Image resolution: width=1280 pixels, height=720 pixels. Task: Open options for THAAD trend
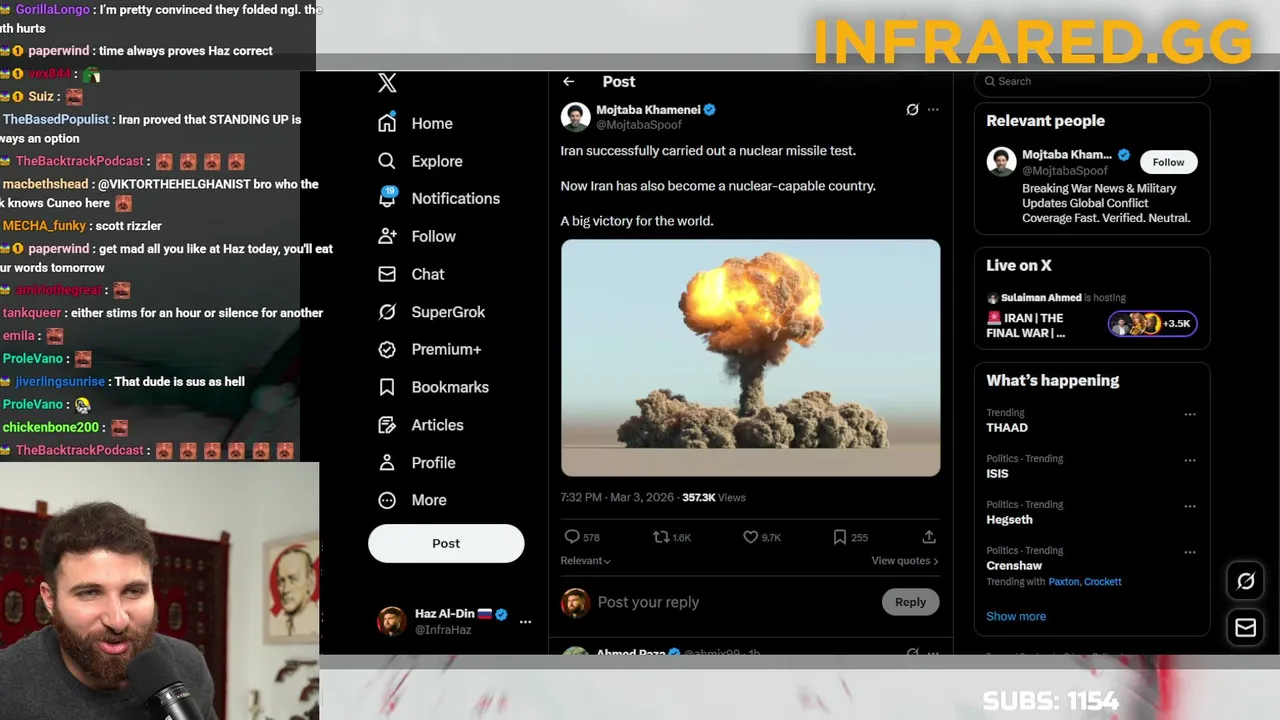pyautogui.click(x=1190, y=414)
